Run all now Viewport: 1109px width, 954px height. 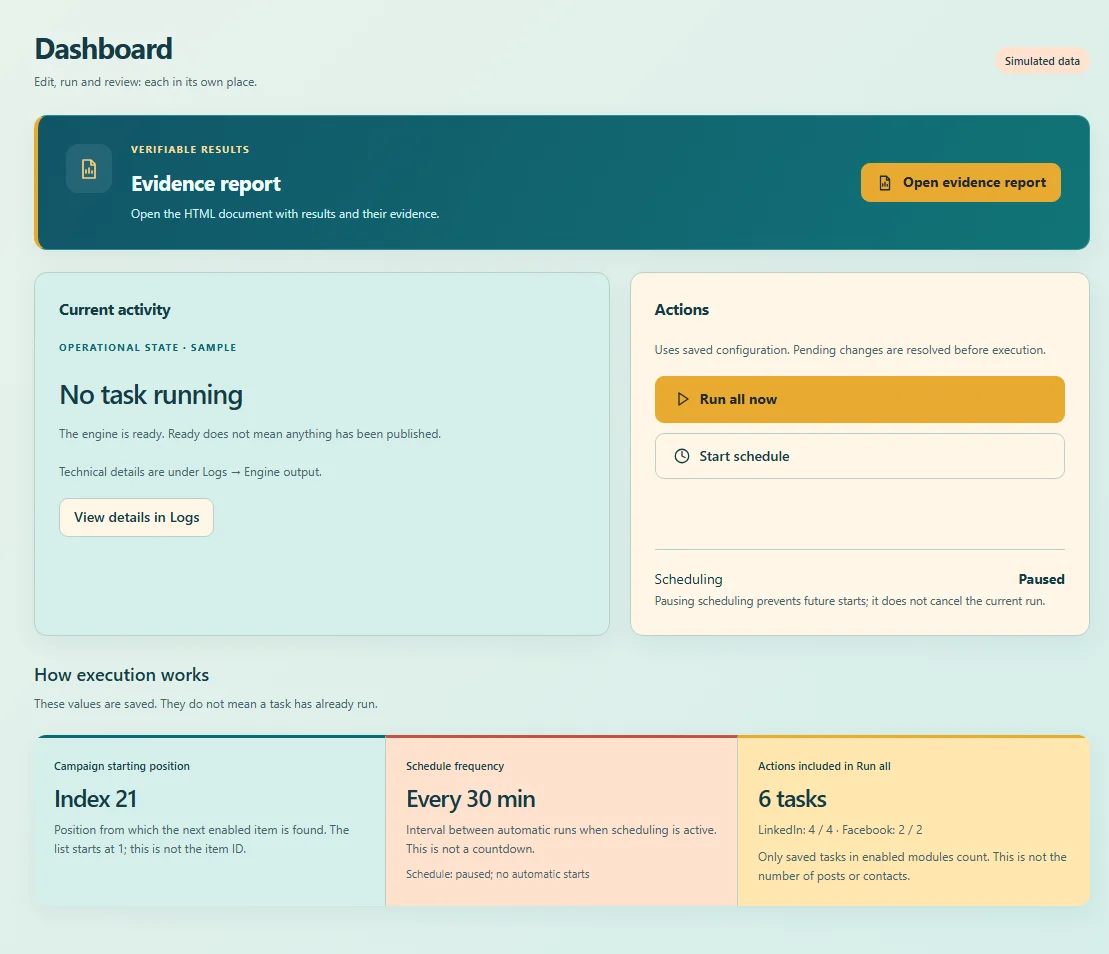point(859,399)
